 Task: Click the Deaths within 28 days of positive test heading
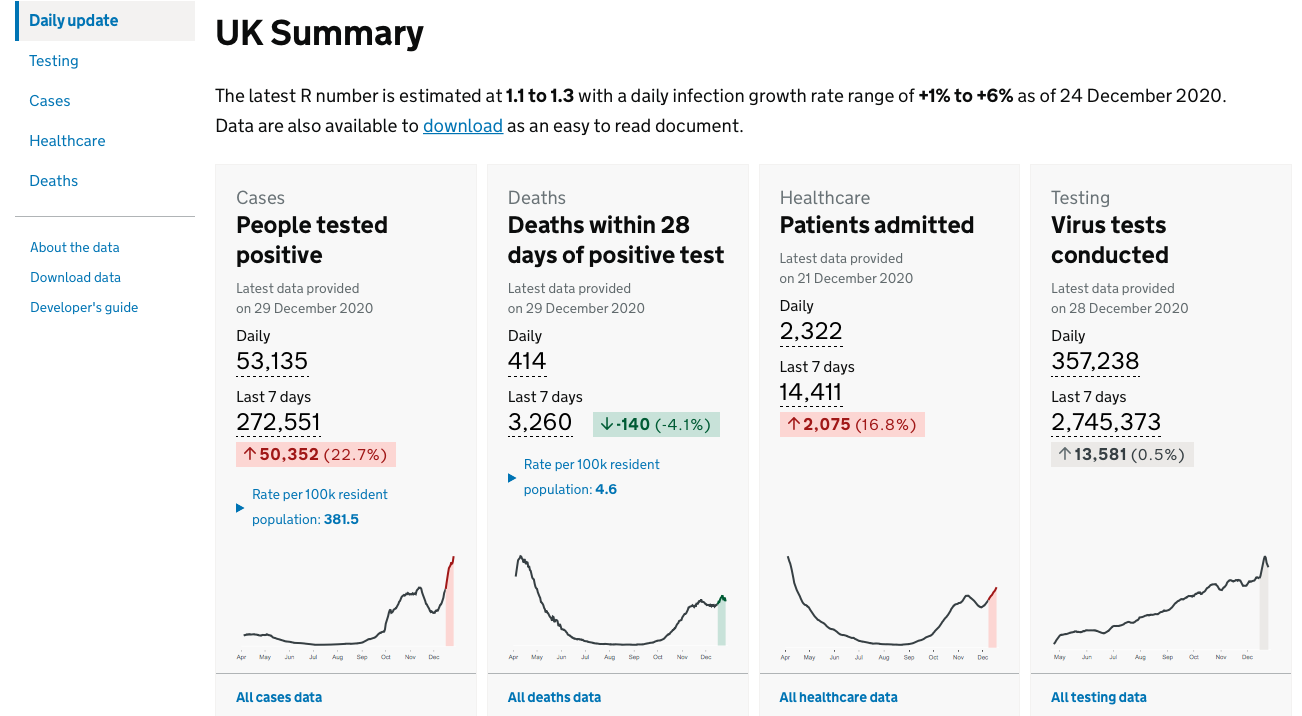pyautogui.click(x=616, y=240)
